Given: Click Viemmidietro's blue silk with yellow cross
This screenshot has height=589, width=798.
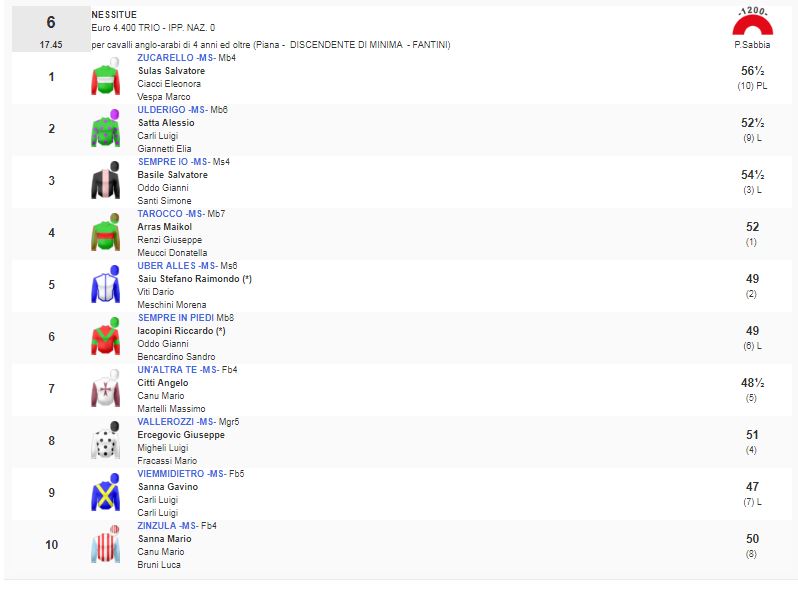Looking at the screenshot, I should pyautogui.click(x=105, y=493).
